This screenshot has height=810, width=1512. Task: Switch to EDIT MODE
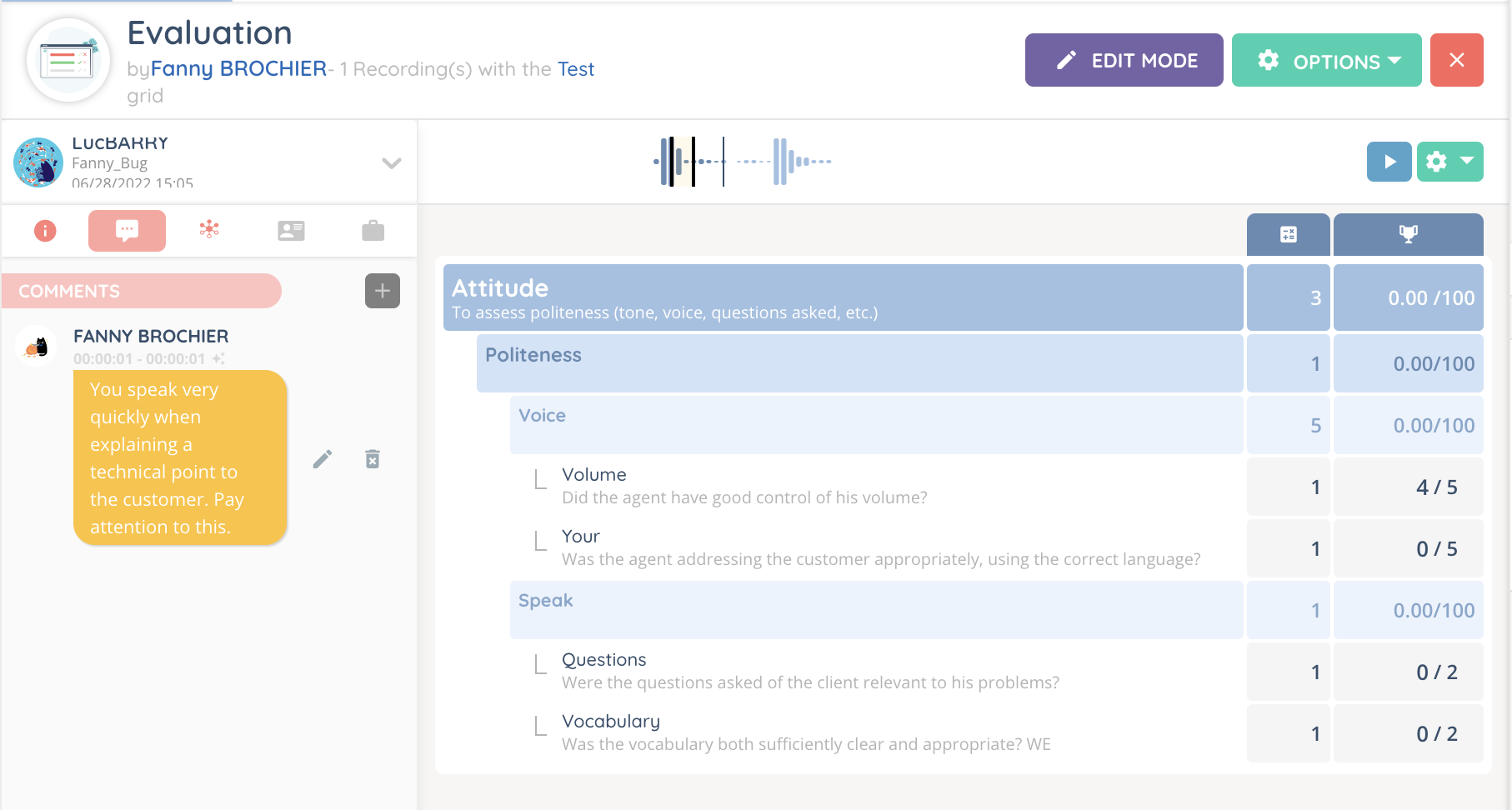(x=1124, y=61)
